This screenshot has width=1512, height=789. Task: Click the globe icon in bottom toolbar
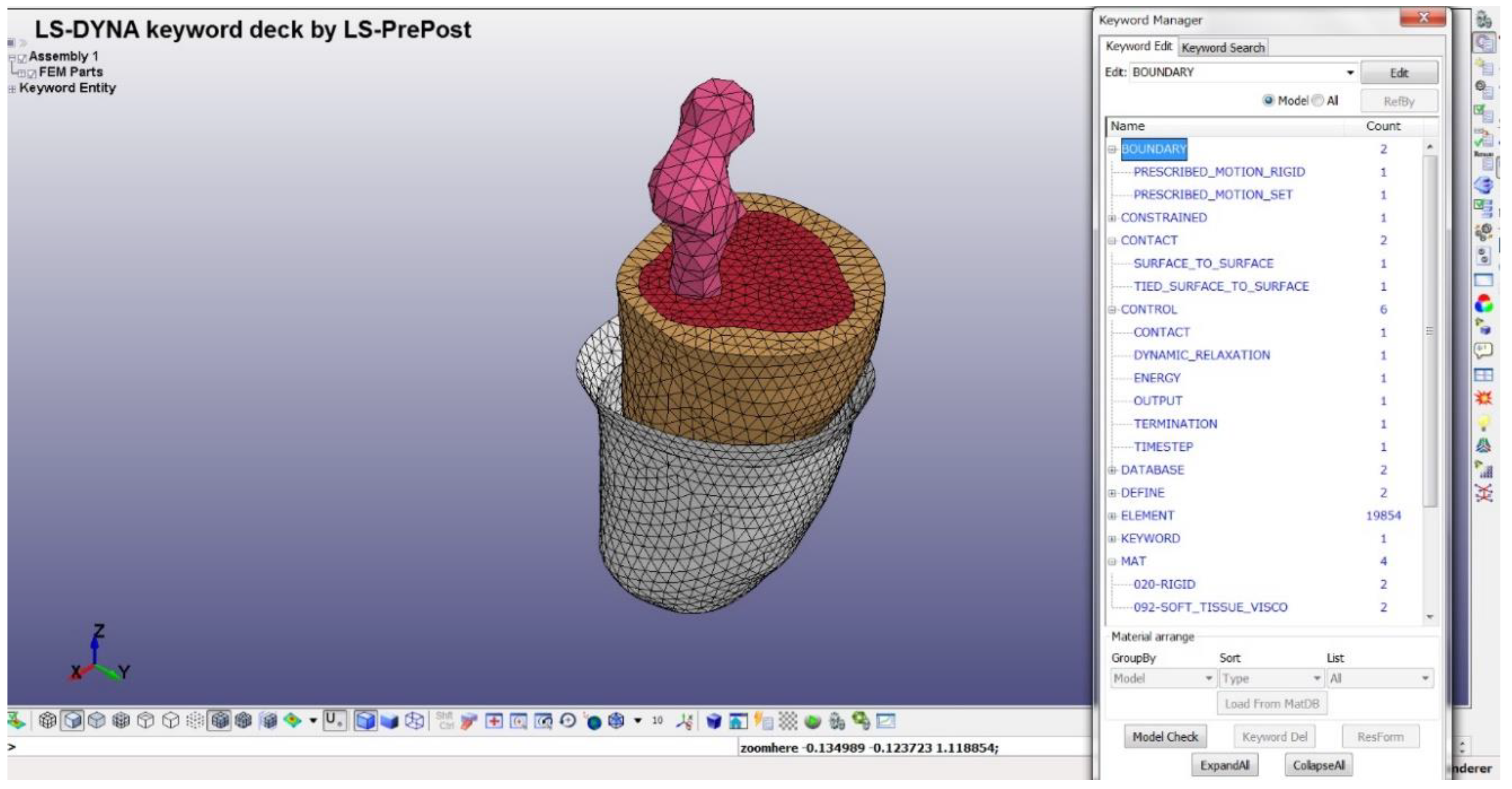594,721
